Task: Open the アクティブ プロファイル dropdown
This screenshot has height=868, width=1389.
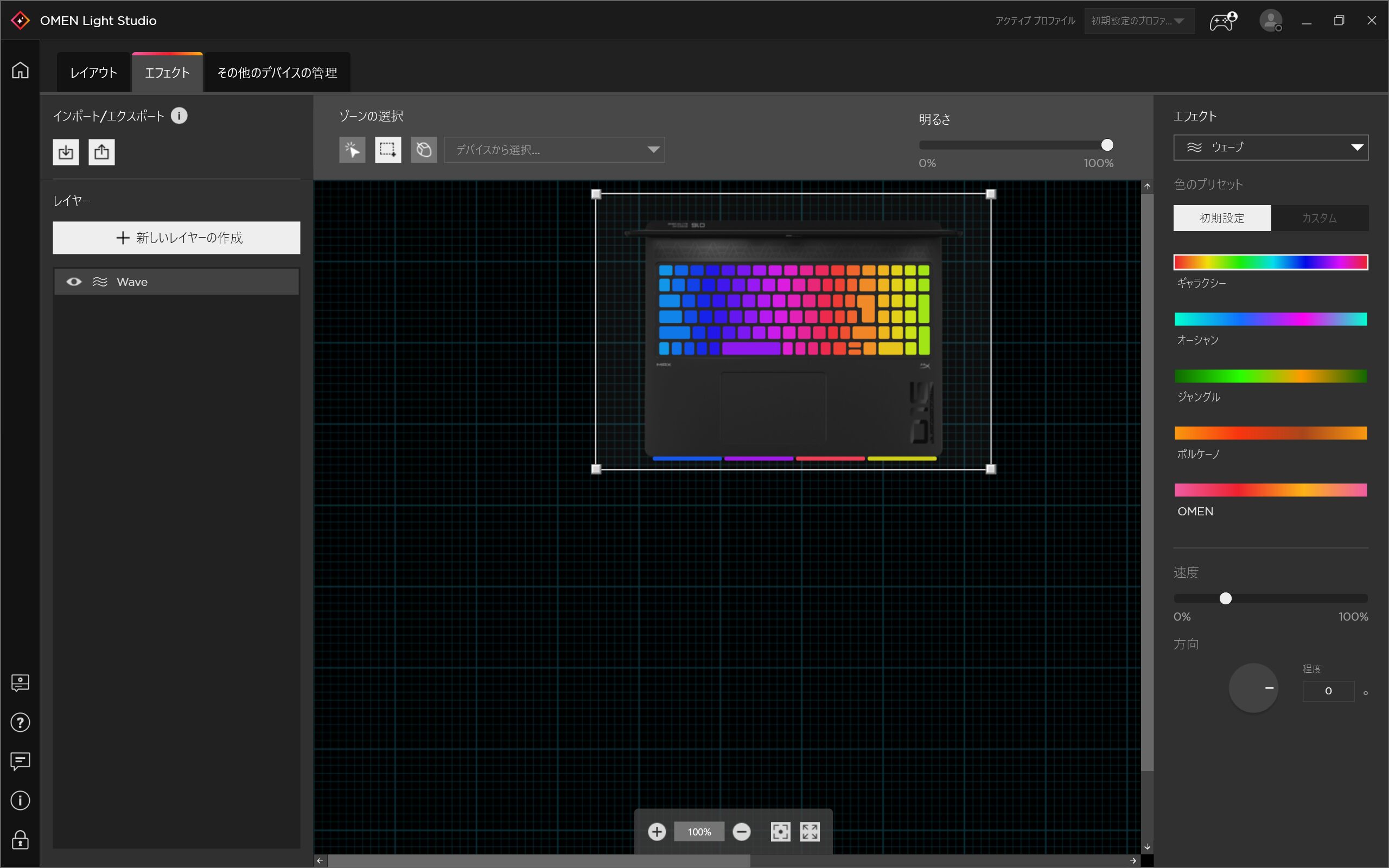Action: (x=1139, y=21)
